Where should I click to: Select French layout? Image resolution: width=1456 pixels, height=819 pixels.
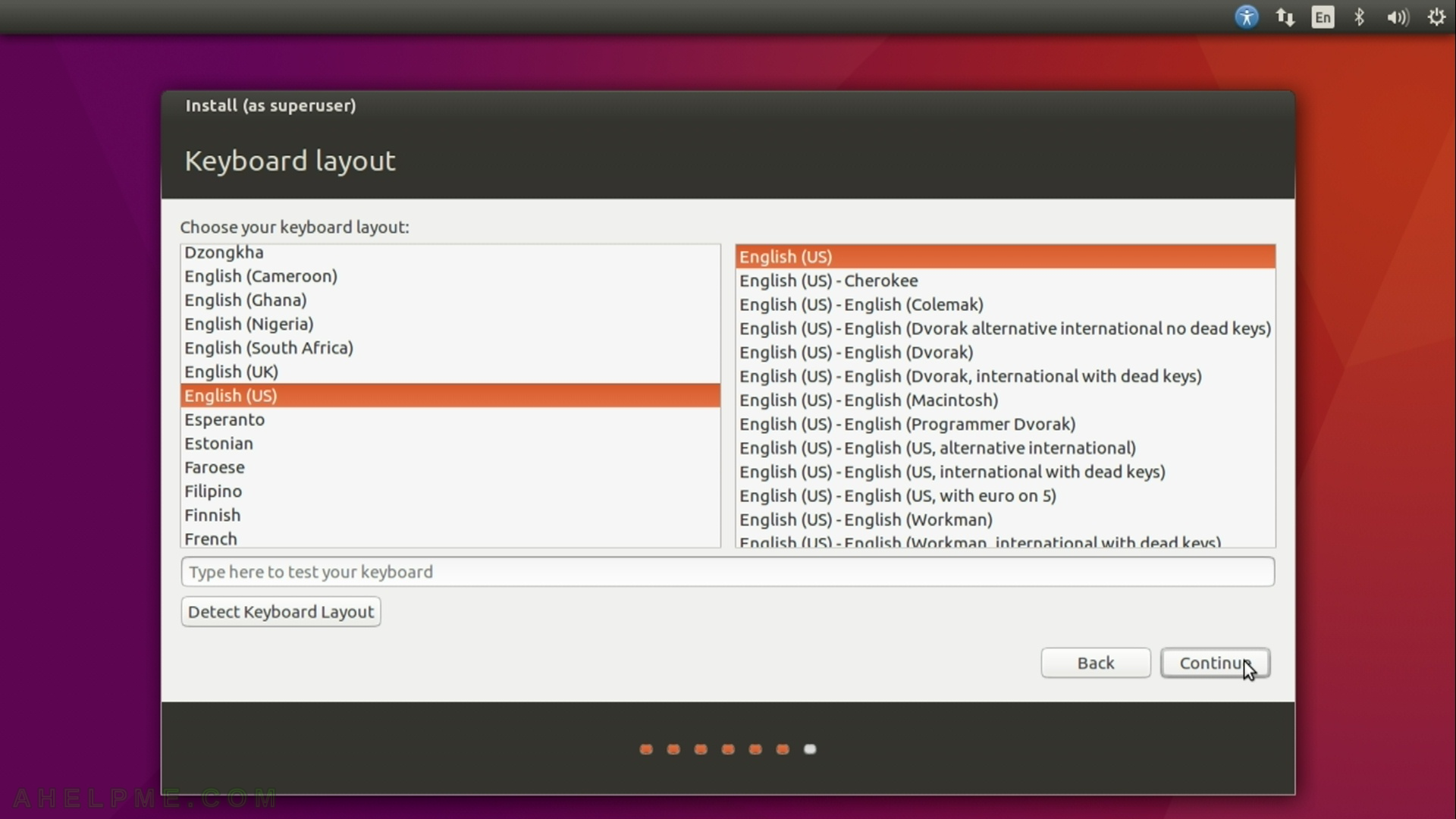(x=450, y=538)
